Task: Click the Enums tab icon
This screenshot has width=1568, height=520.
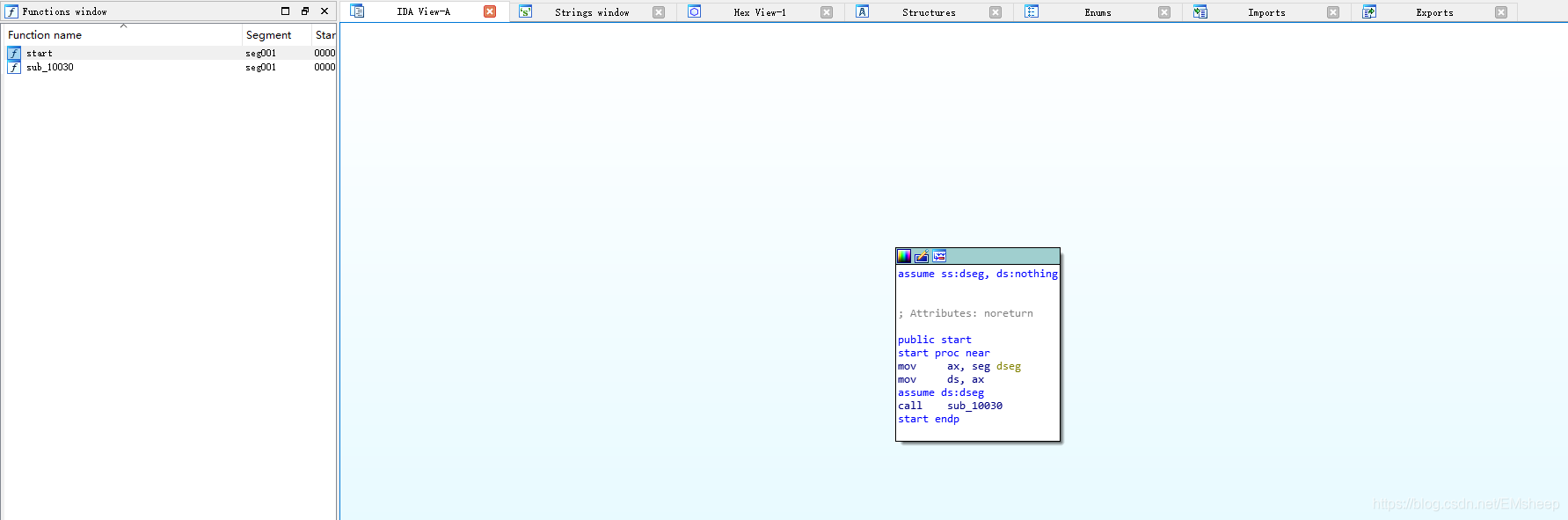Action: [x=1032, y=11]
